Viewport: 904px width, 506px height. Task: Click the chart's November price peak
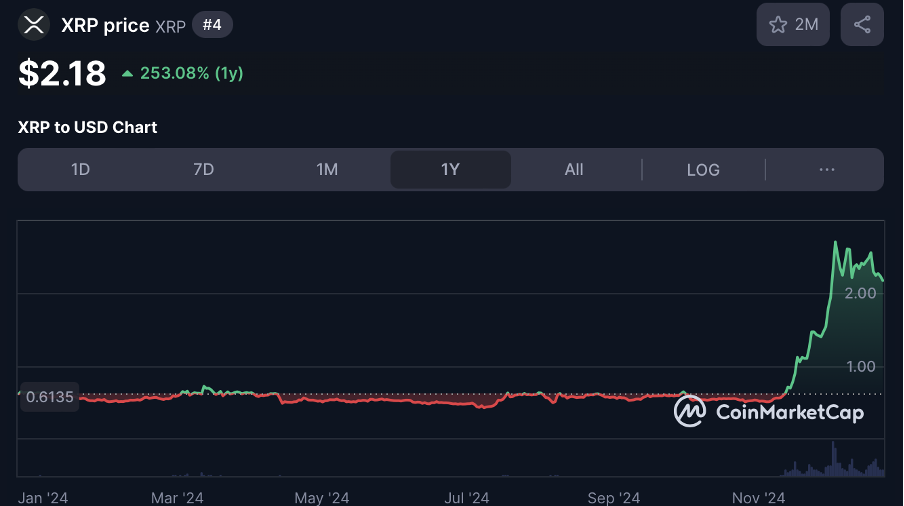(x=835, y=243)
